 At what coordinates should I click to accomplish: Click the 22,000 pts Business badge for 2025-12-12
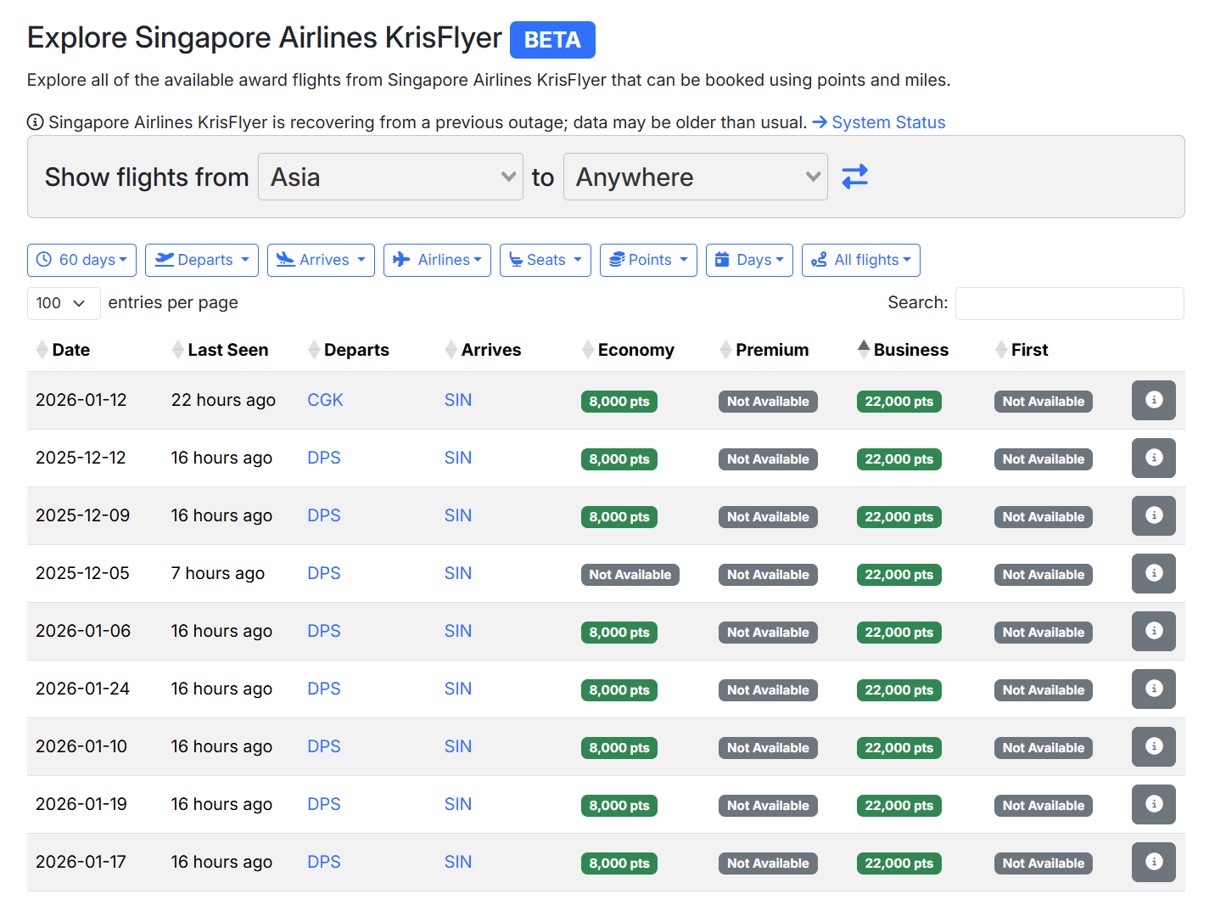click(x=898, y=459)
